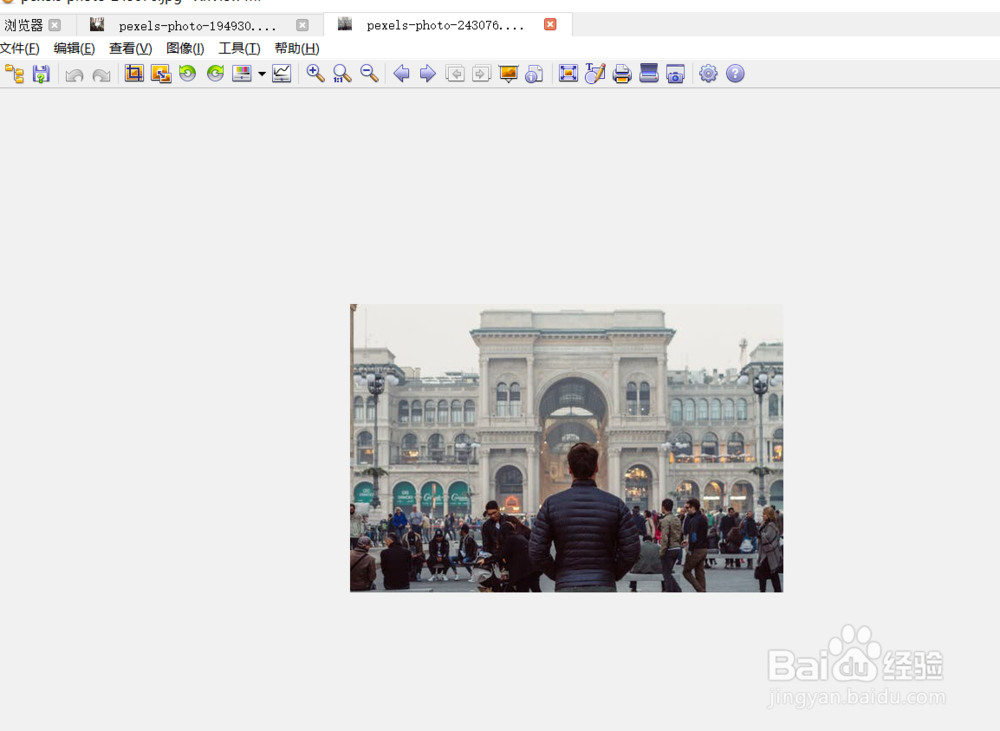Open the add text and draw tool
This screenshot has height=731, width=1000.
coord(595,73)
